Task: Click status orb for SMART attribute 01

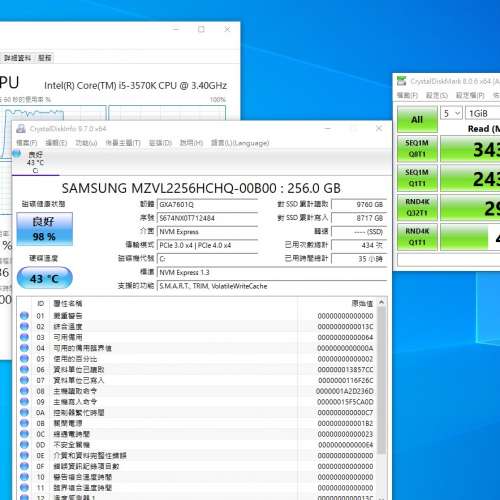Action: pyautogui.click(x=24, y=315)
